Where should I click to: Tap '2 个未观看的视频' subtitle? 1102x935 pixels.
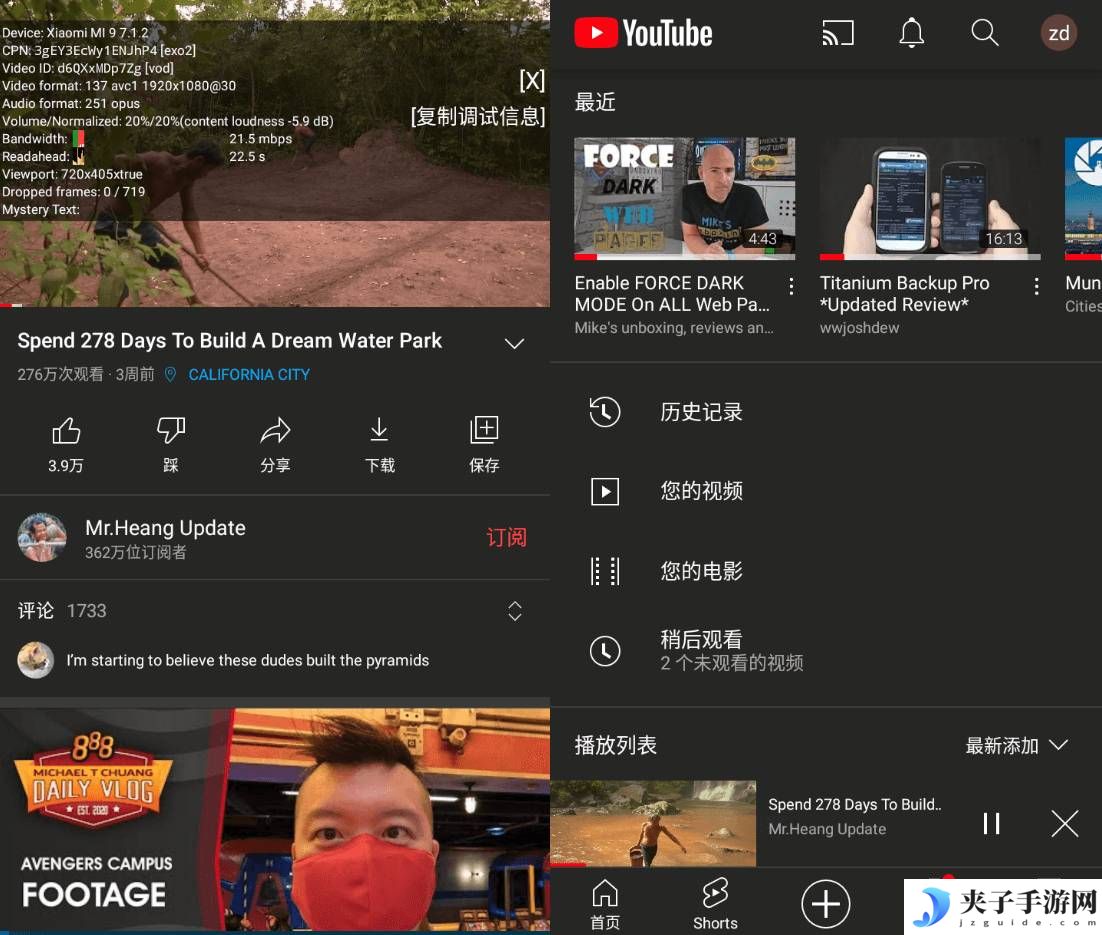(x=732, y=663)
